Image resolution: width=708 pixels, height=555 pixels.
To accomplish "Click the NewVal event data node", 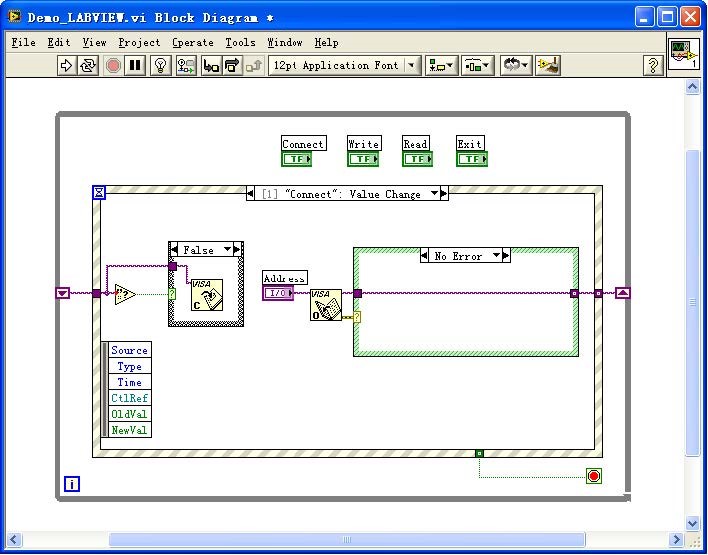I will point(130,430).
